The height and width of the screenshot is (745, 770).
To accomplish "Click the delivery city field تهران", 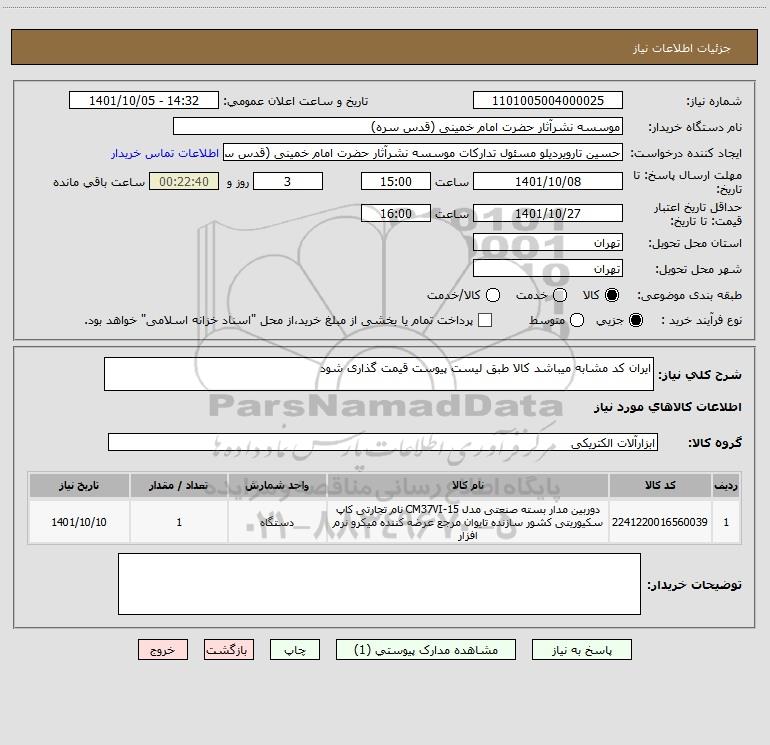I will click(548, 268).
